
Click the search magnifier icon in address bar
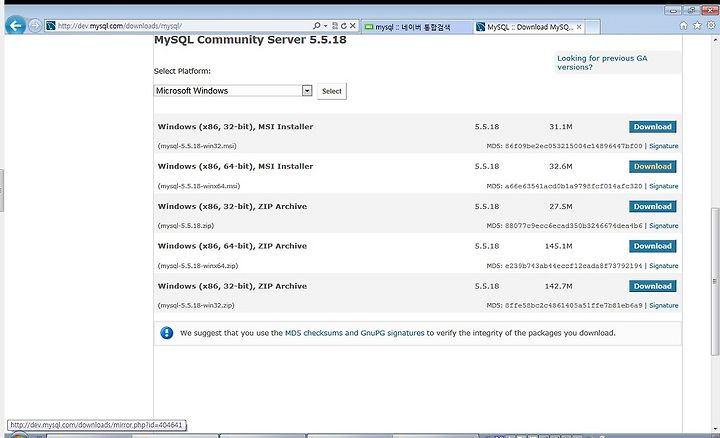coord(316,26)
